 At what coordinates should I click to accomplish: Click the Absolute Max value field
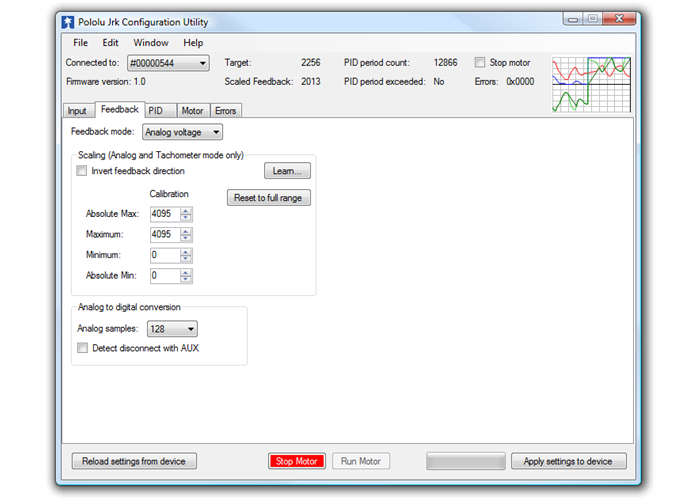(163, 214)
